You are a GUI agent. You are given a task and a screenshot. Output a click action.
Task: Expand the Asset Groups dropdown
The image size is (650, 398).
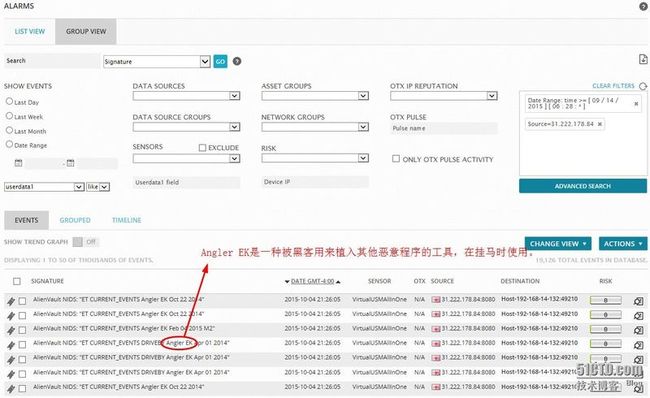tap(315, 96)
